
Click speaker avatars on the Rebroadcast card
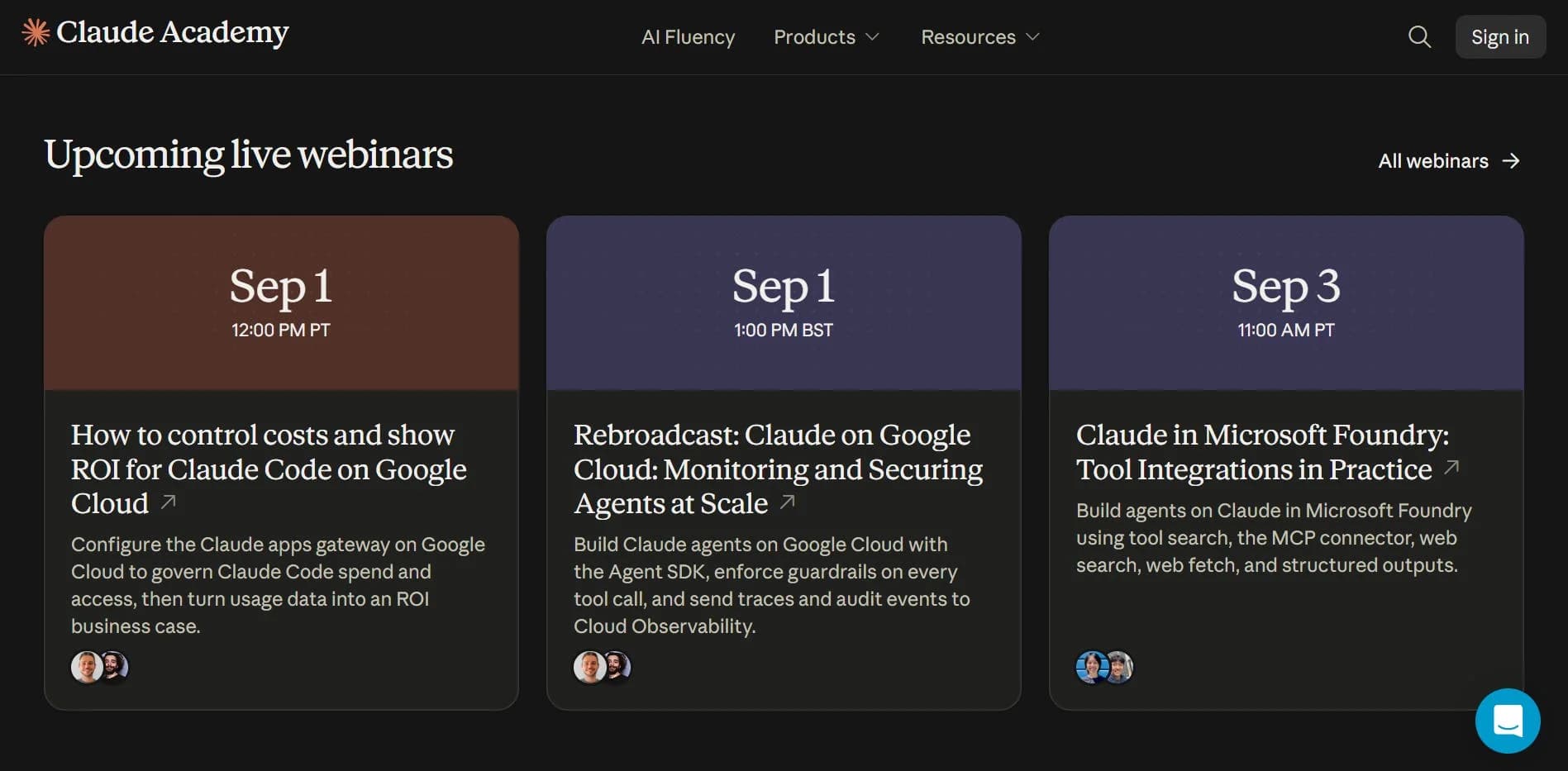click(x=603, y=667)
